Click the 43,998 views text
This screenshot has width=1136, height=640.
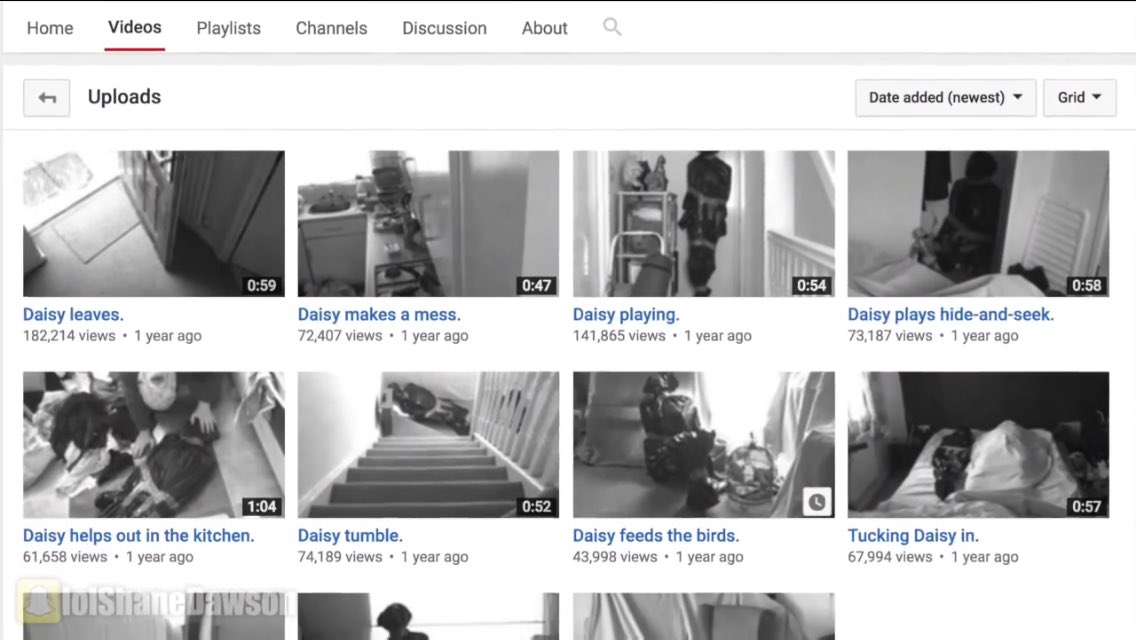tap(615, 557)
